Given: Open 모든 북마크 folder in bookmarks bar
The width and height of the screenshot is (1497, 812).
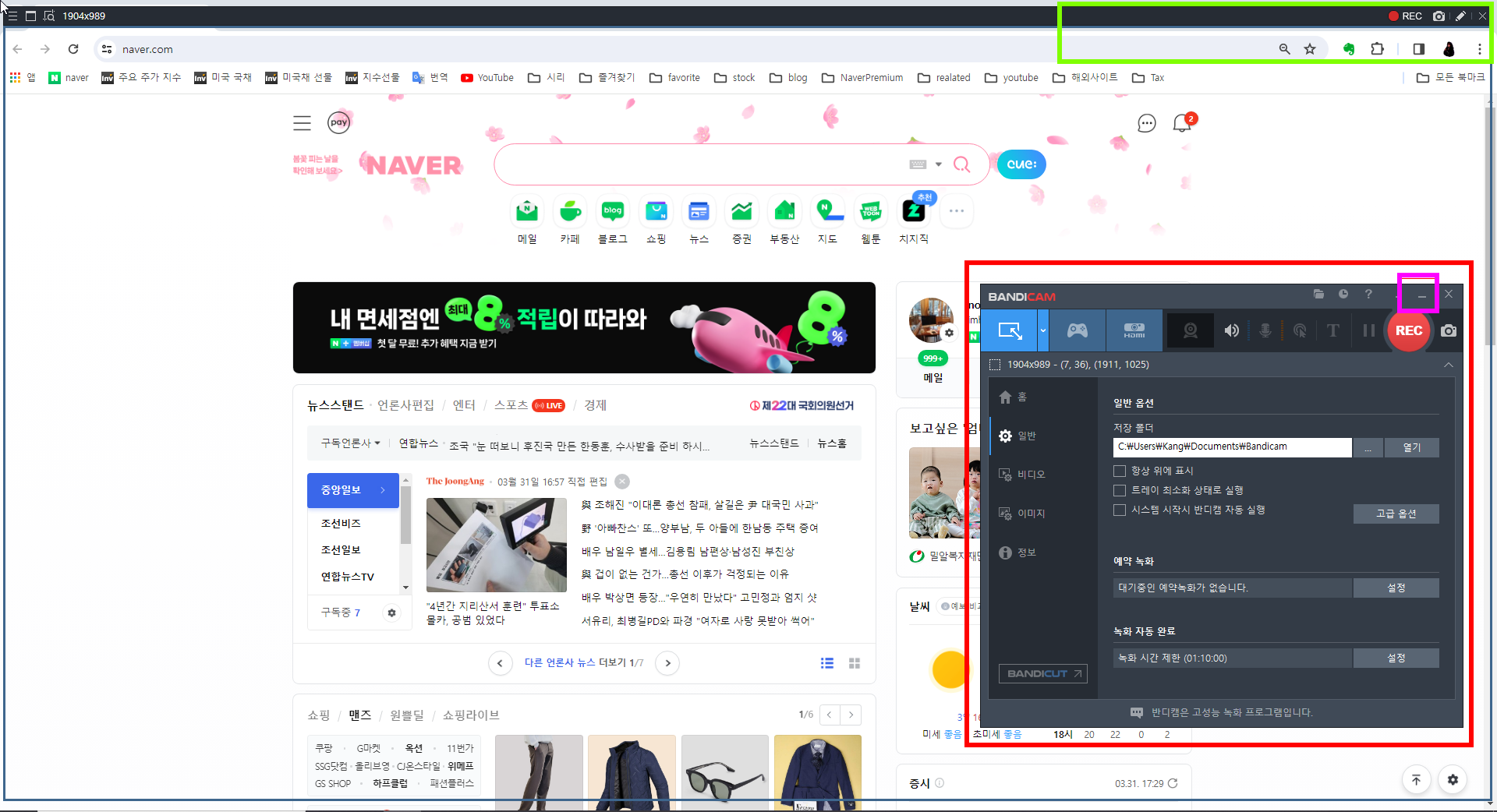Looking at the screenshot, I should [x=1450, y=78].
